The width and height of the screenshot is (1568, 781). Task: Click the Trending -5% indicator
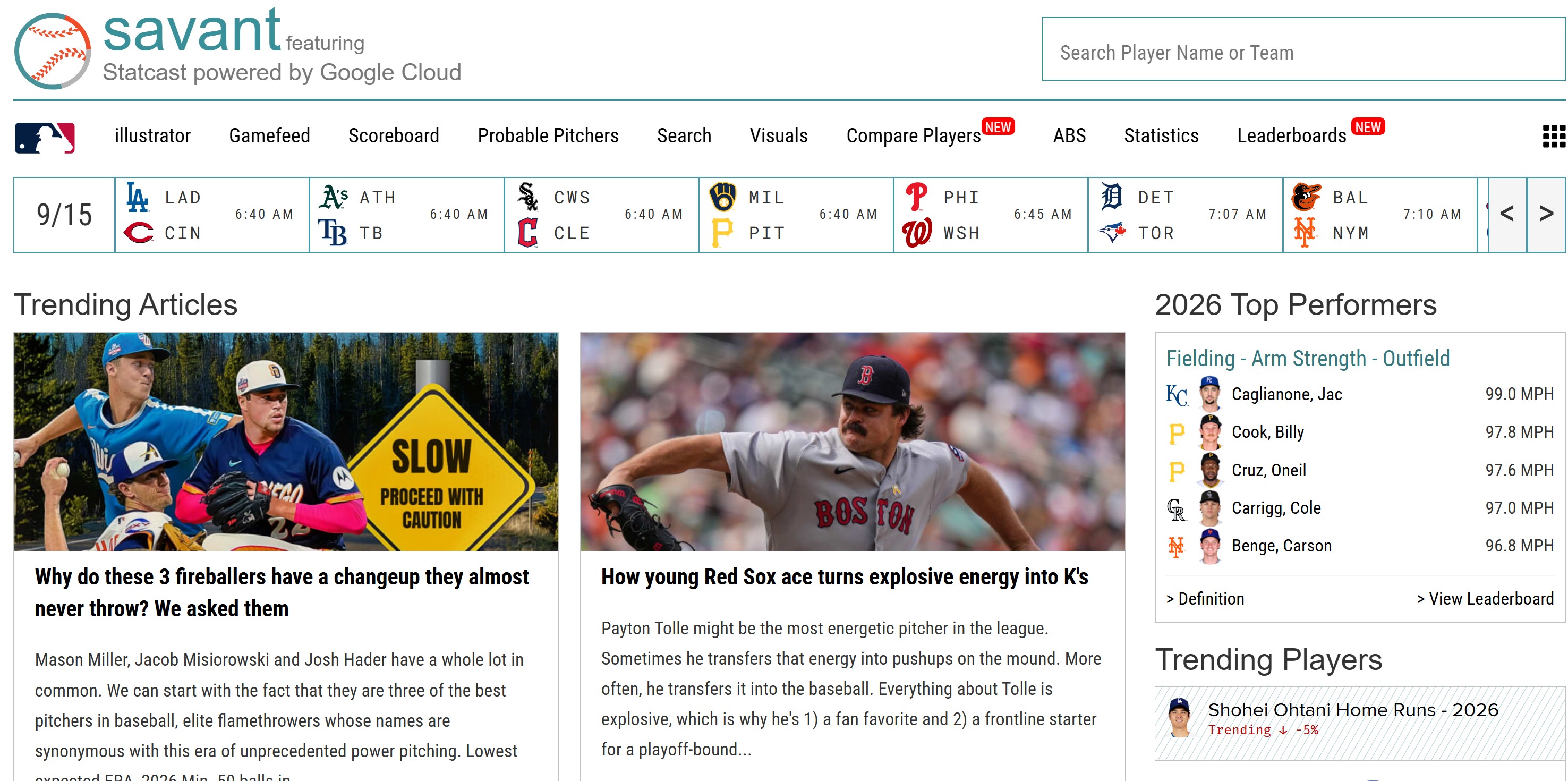[x=1263, y=730]
